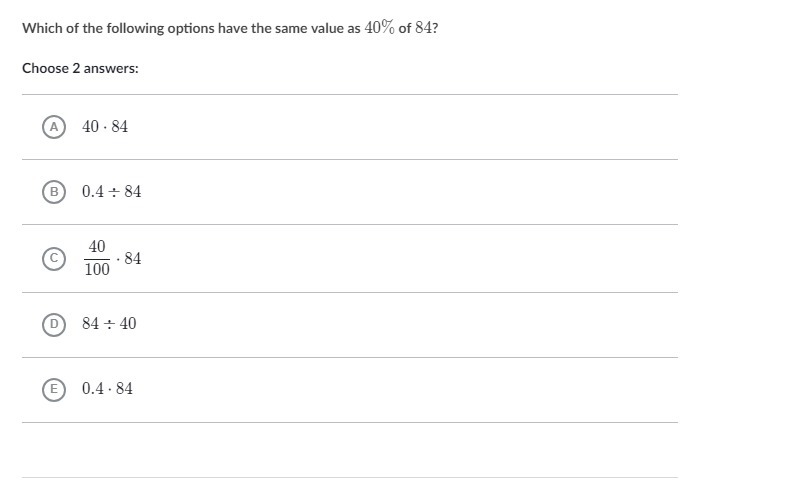
Task: Click the expression 40 · 84
Action: point(105,126)
